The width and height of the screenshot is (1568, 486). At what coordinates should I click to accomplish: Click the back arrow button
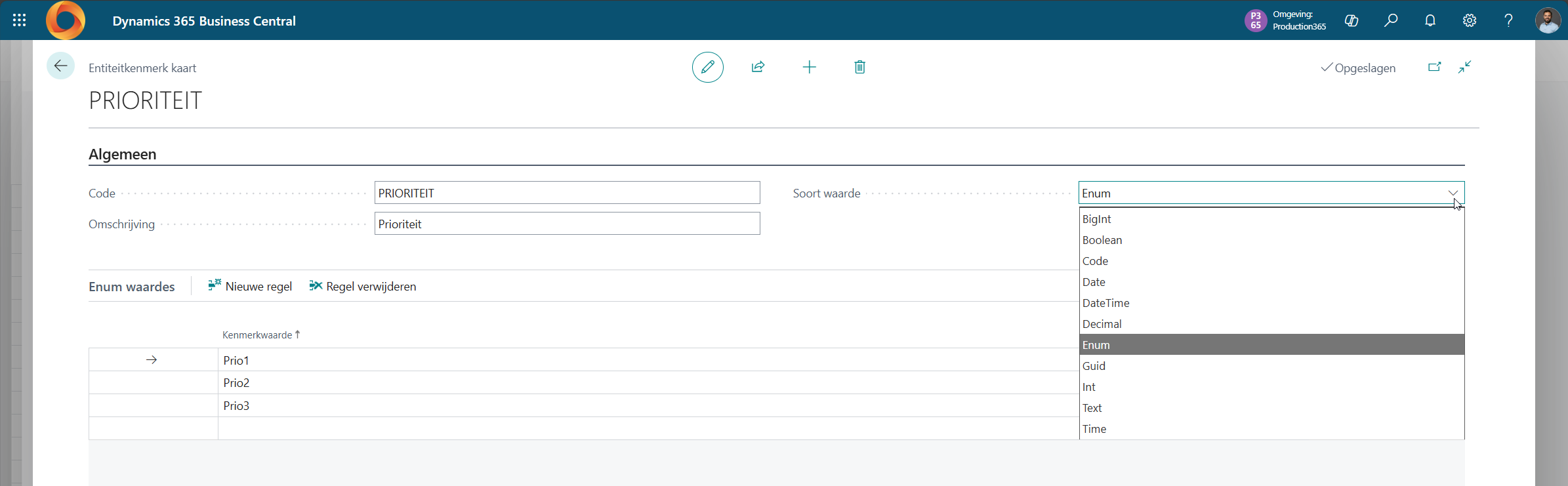coord(60,66)
